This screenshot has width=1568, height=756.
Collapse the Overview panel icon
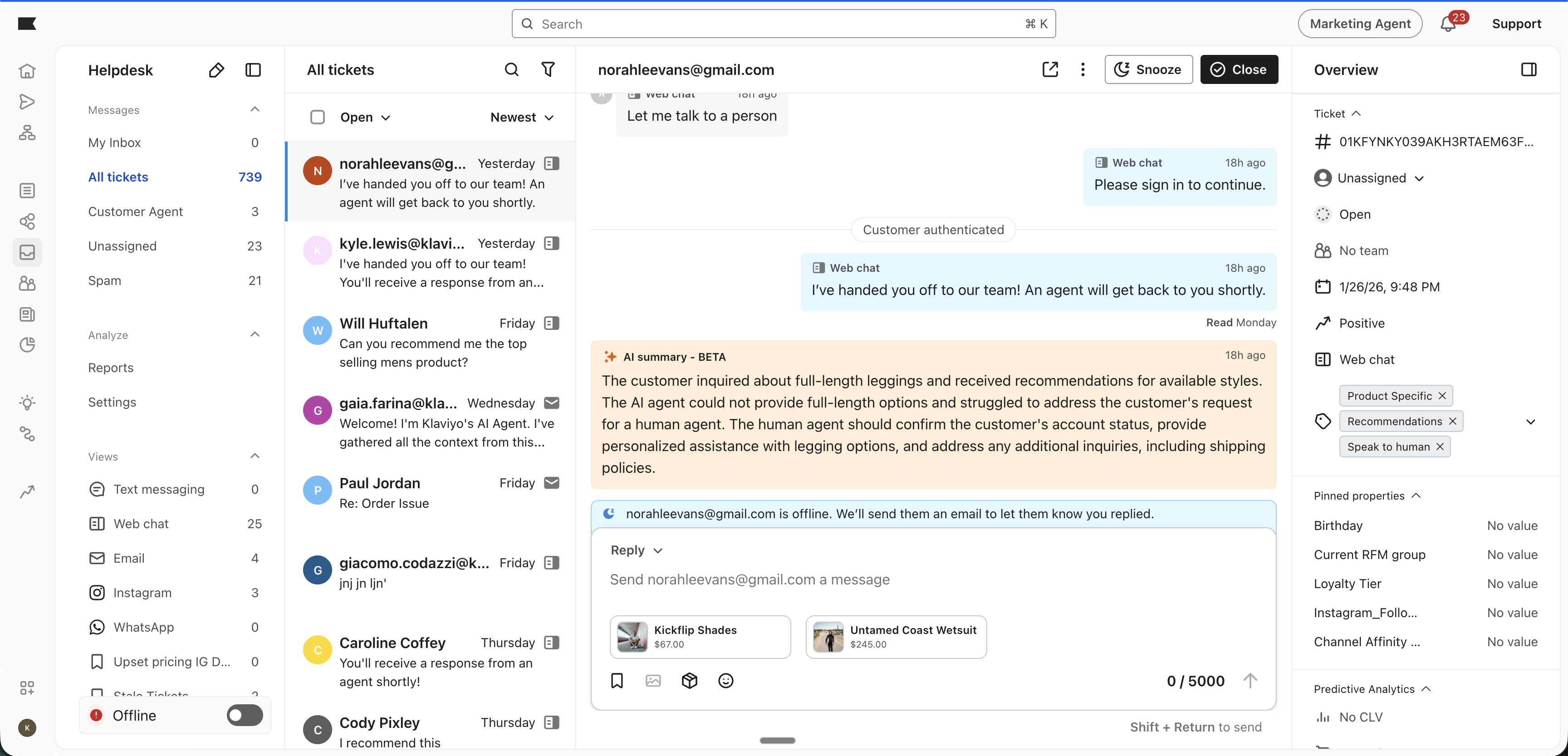tap(1529, 69)
